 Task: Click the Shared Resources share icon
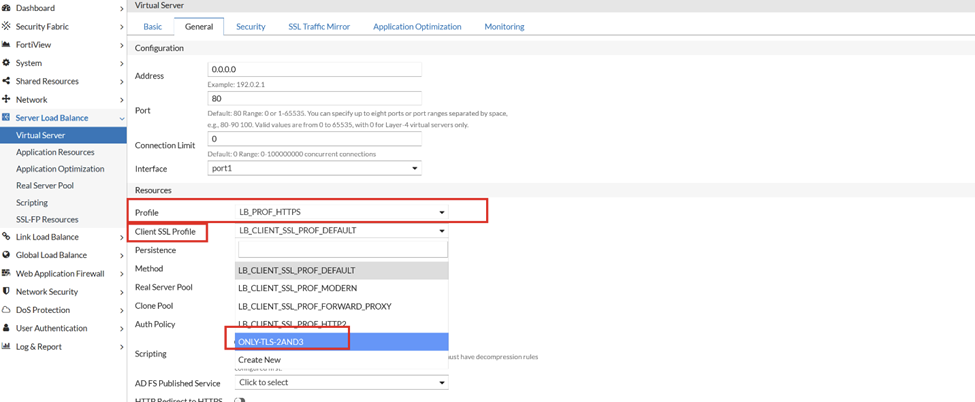[6, 81]
